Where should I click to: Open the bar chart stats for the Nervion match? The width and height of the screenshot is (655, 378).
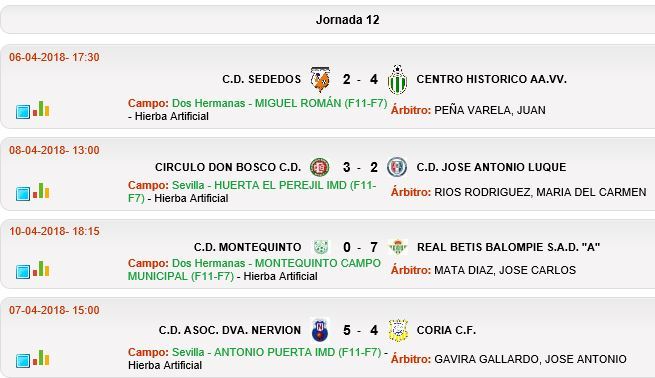tap(41, 358)
